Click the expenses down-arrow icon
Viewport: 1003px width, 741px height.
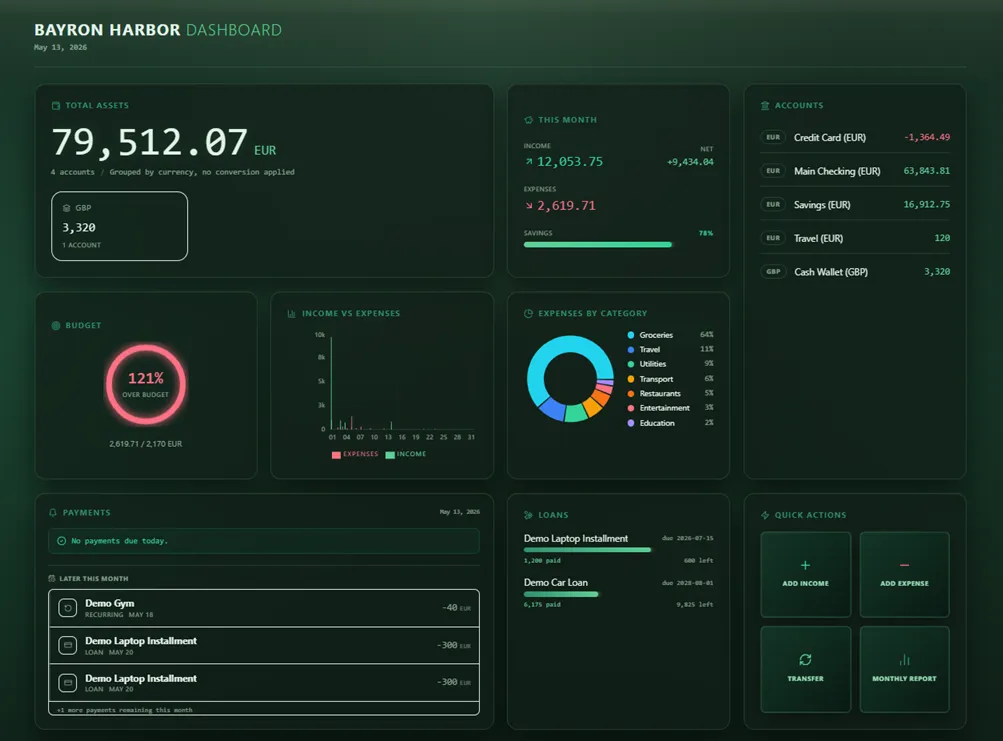pos(529,205)
